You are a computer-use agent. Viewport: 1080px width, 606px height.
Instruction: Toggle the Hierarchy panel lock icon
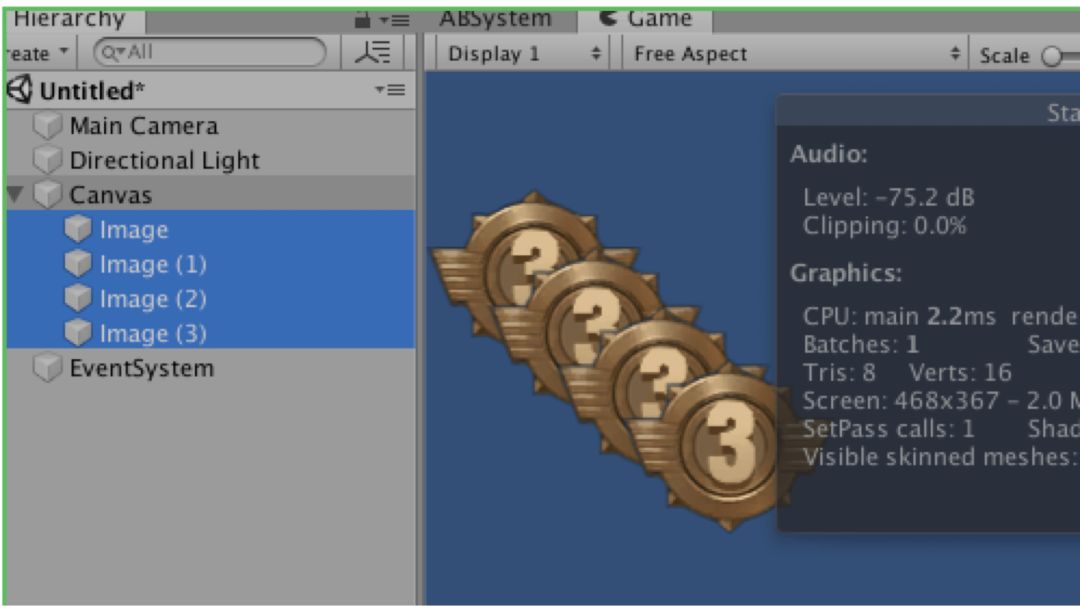click(362, 20)
